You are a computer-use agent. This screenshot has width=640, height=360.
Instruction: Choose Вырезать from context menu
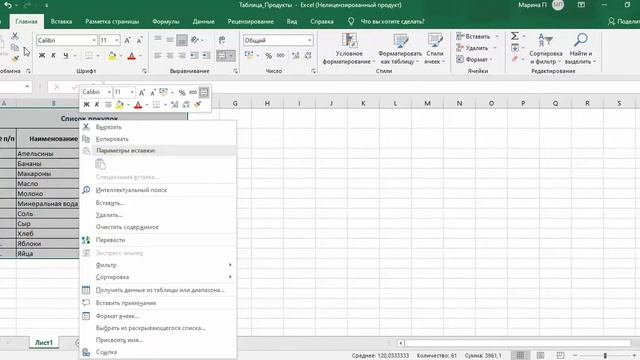[x=158, y=127]
